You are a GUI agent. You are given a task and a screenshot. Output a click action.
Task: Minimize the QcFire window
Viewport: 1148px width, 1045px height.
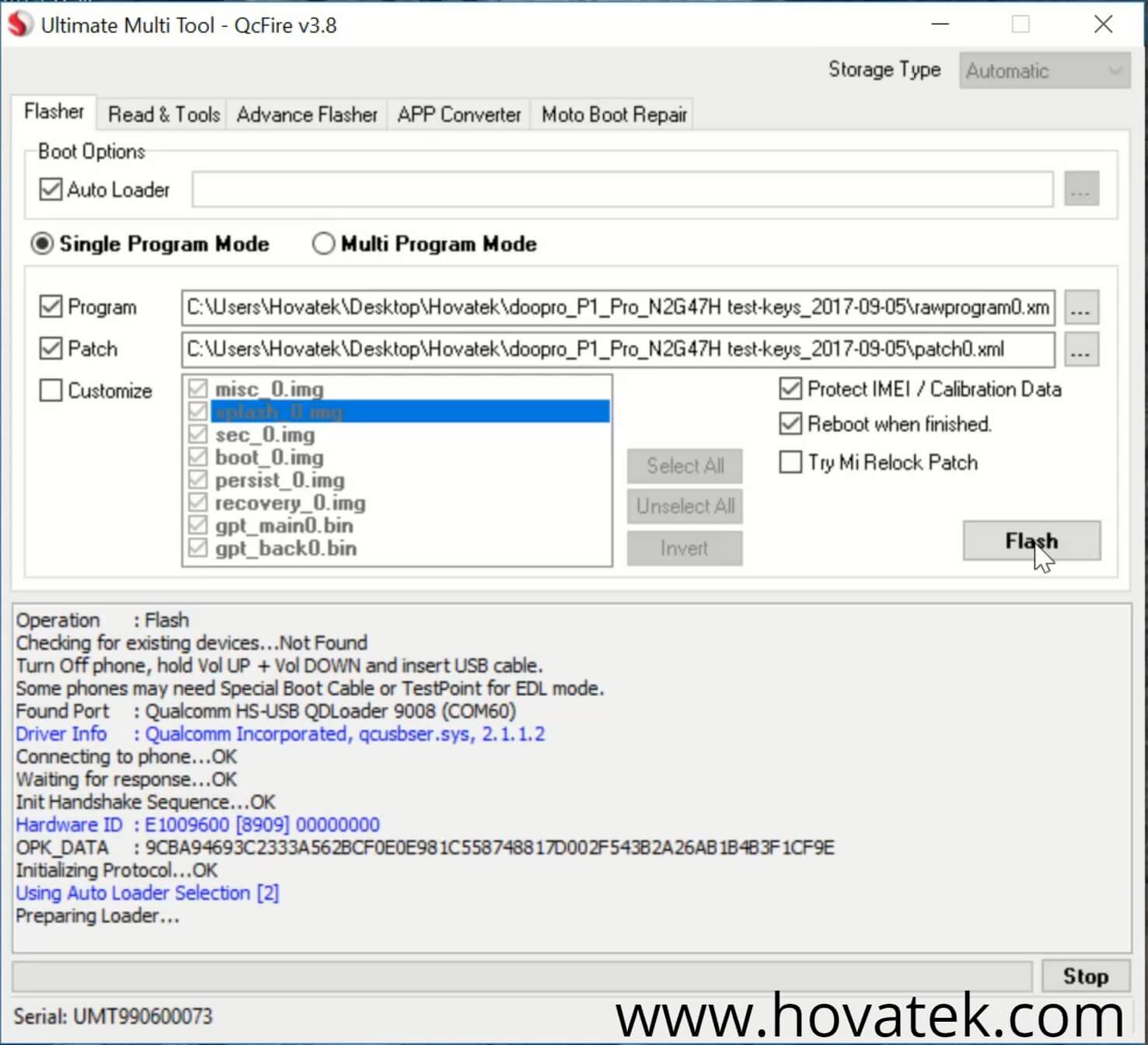pyautogui.click(x=940, y=24)
